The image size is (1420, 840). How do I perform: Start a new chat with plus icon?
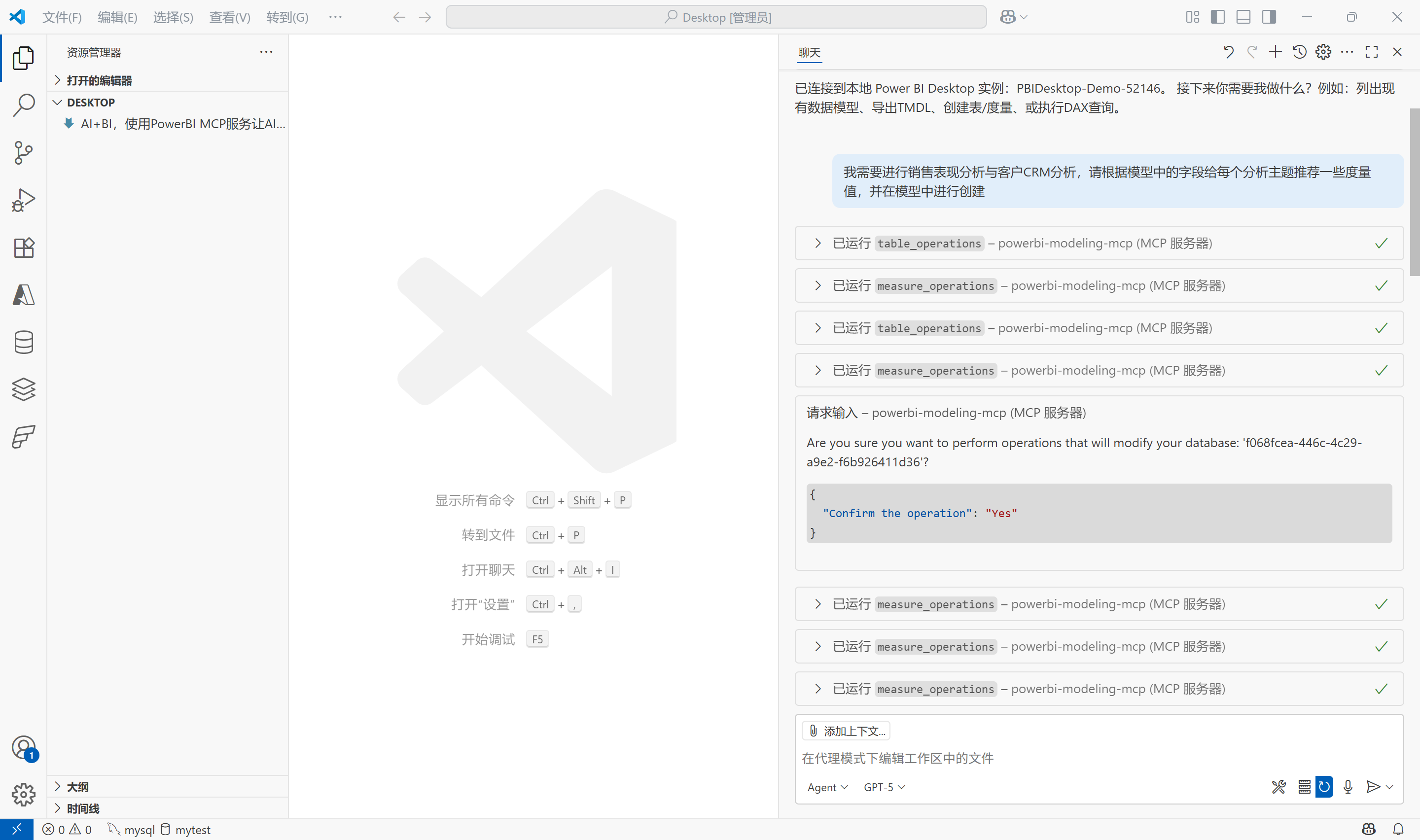pos(1275,52)
